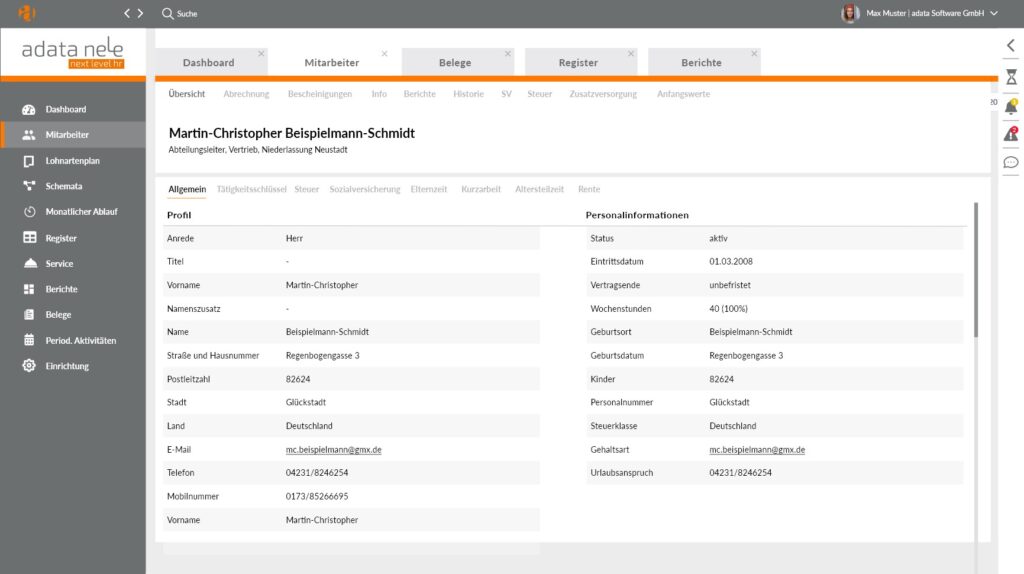The image size is (1024, 574).
Task: Go back with the left arrow
Action: tap(127, 13)
